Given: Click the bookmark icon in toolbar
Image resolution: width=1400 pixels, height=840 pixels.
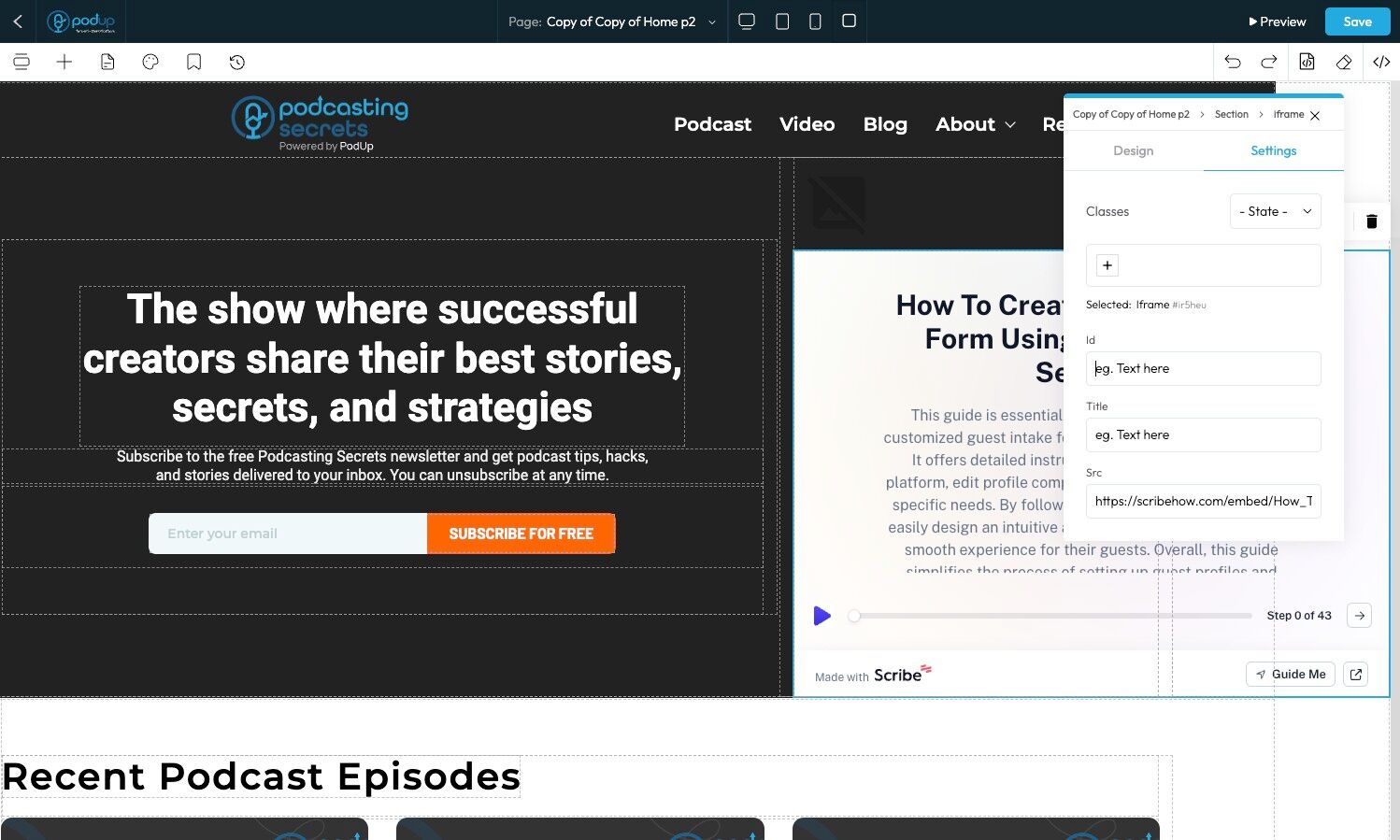Looking at the screenshot, I should tap(193, 62).
